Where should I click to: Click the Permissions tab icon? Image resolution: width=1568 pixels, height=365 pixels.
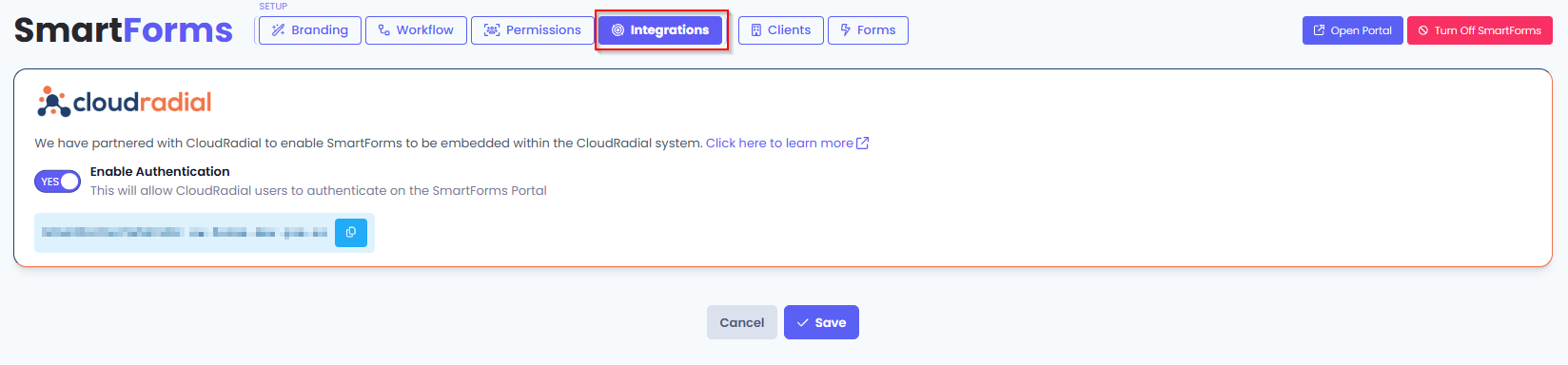(x=492, y=30)
